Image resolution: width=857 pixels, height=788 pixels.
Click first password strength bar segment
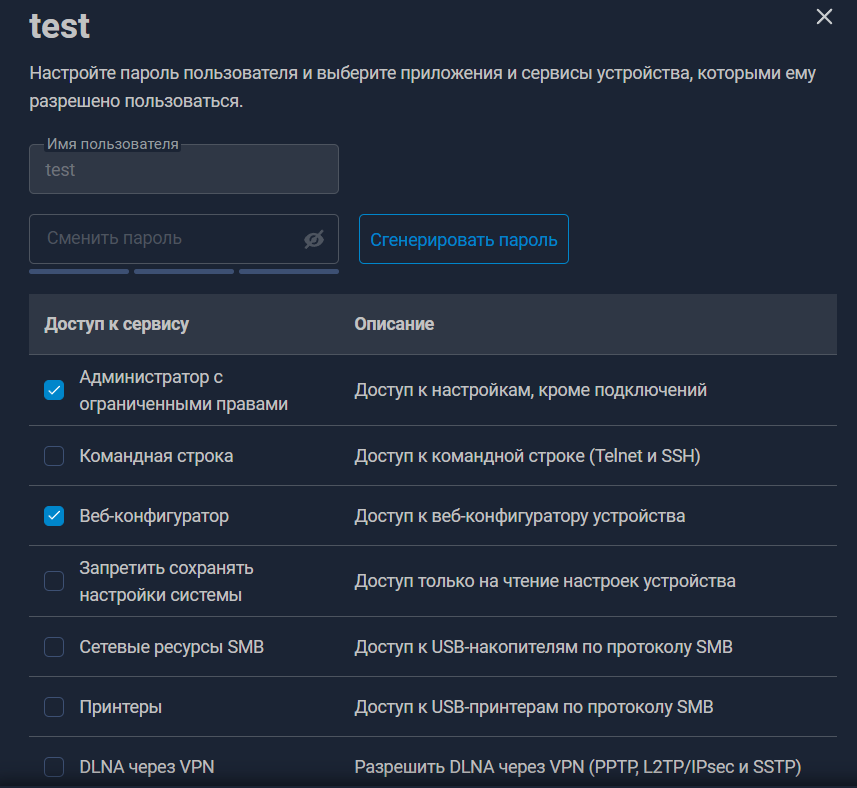tap(79, 271)
